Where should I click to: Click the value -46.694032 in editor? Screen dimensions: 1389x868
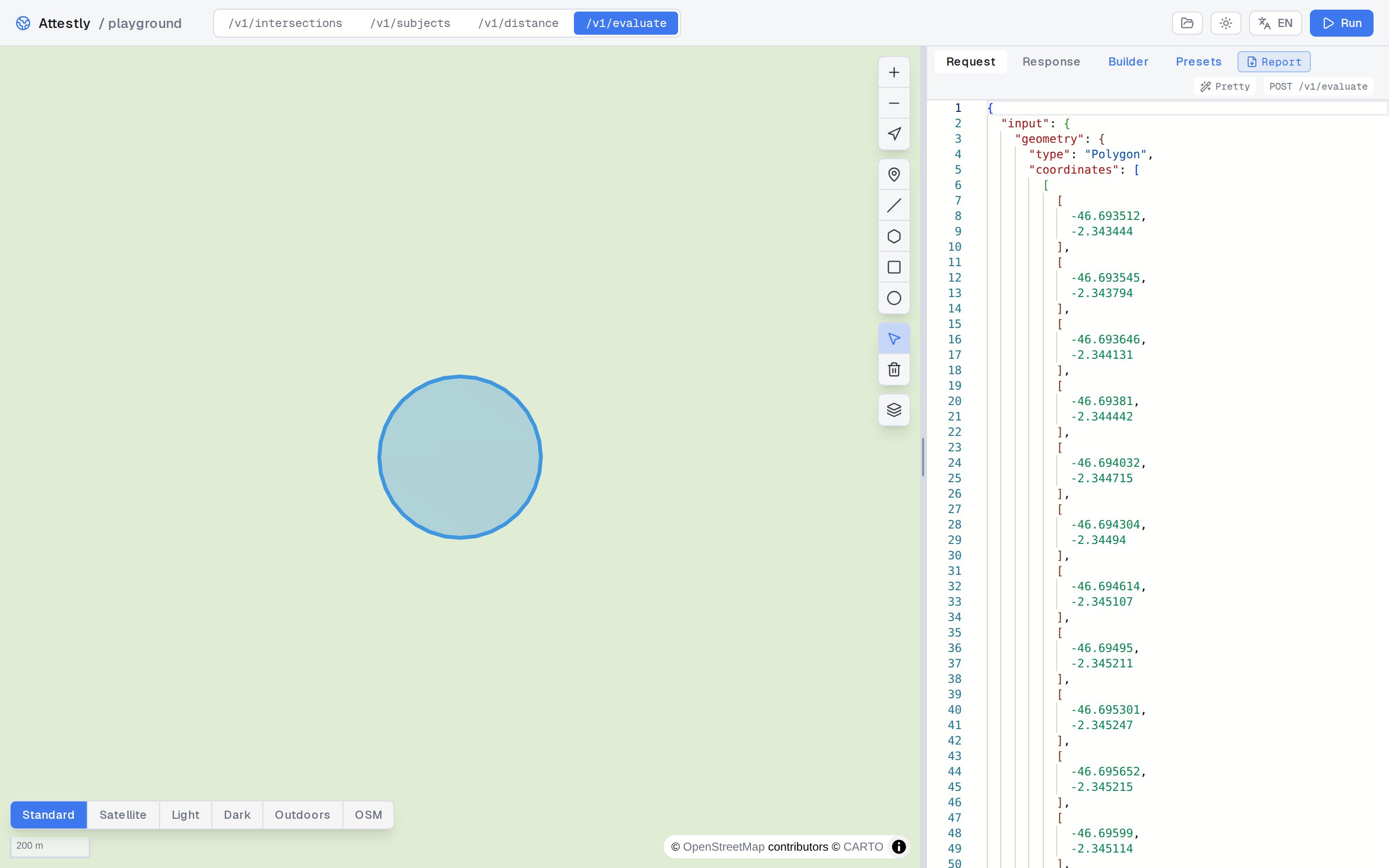pos(1105,463)
